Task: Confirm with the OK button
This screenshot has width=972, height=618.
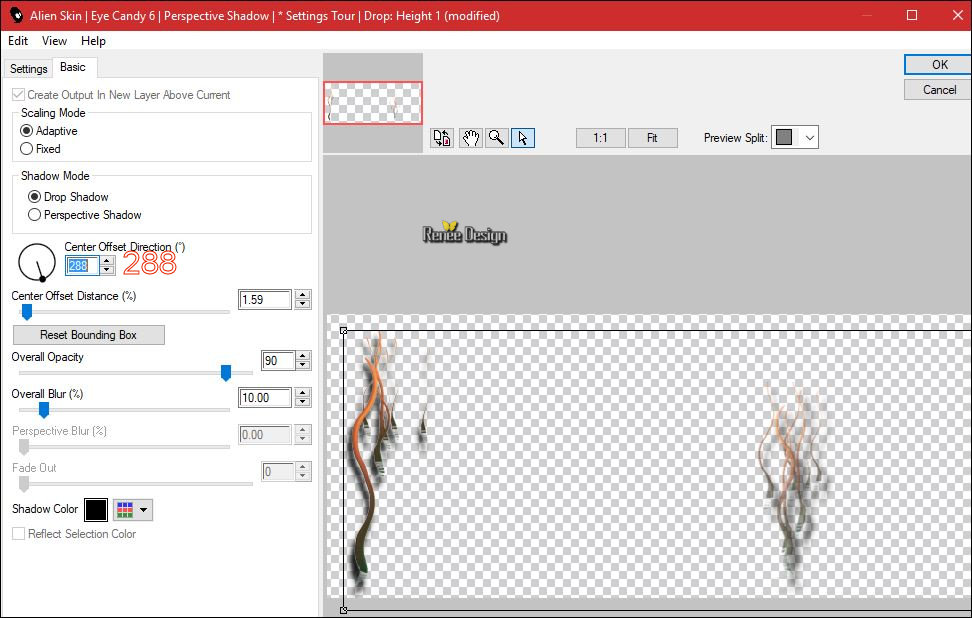Action: [x=938, y=64]
